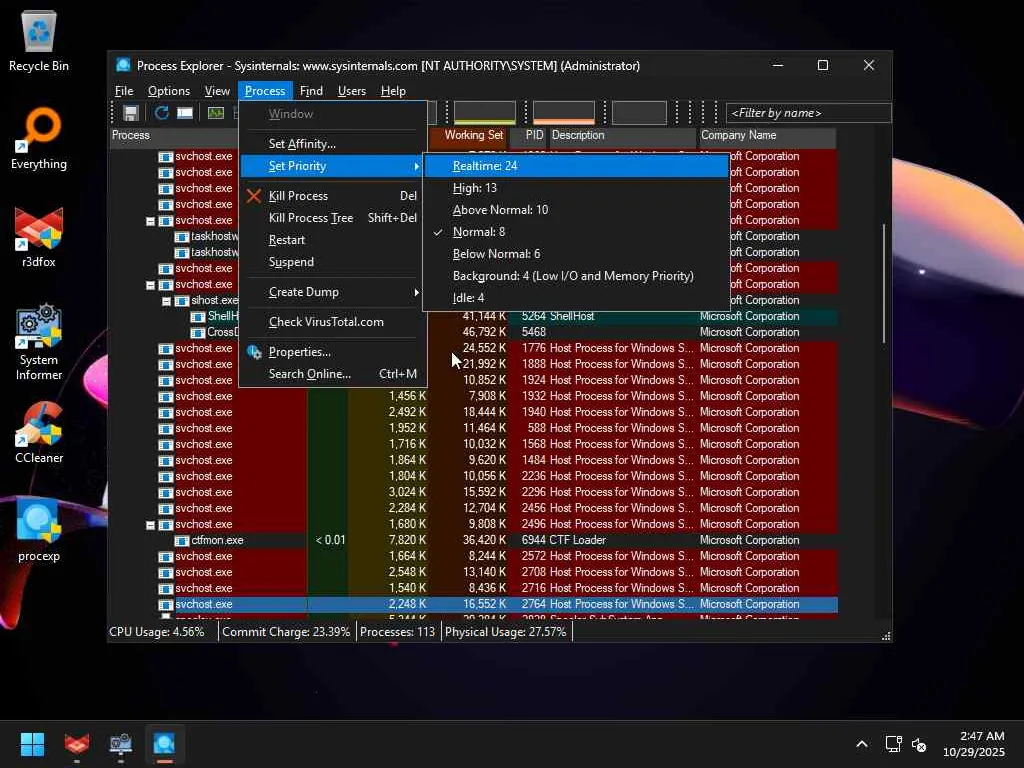The height and width of the screenshot is (768, 1024).
Task: Launch CCleaner from the desktop
Action: [39, 432]
